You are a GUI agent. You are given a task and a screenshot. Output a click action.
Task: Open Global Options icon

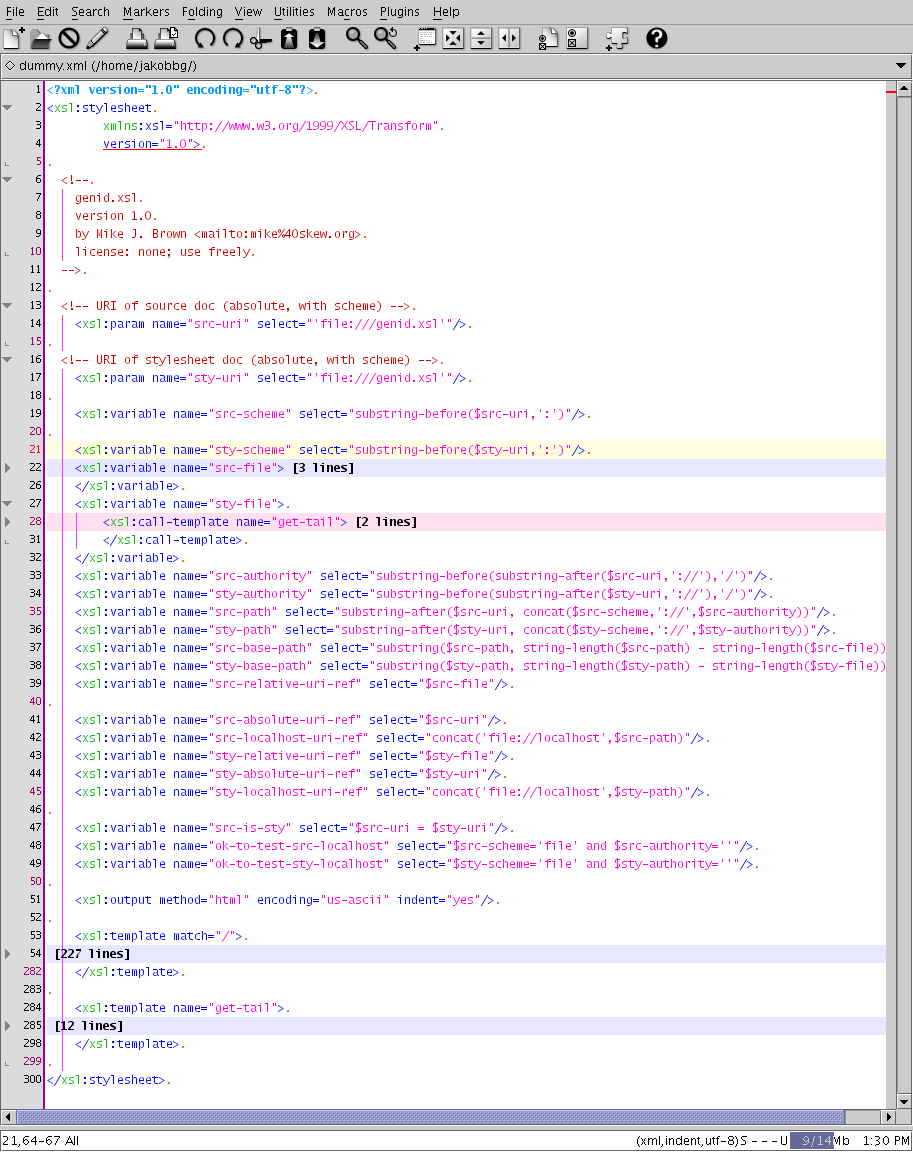577,38
